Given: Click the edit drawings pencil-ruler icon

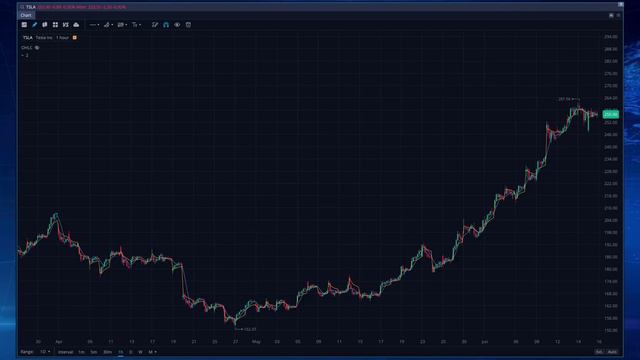Looking at the screenshot, I should pyautogui.click(x=155, y=25).
